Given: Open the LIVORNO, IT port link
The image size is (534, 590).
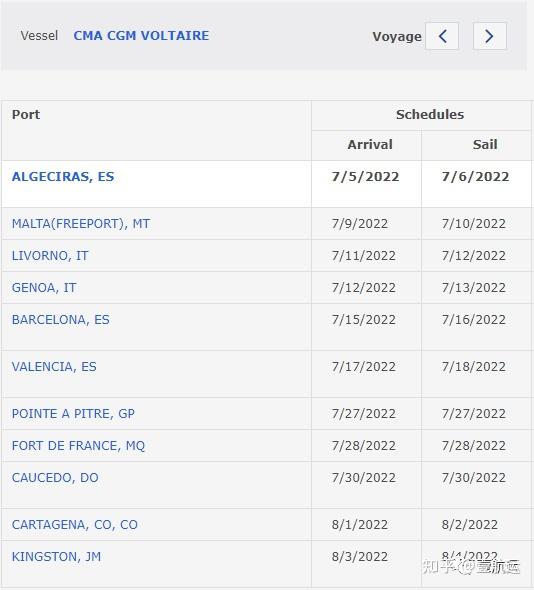Looking at the screenshot, I should 50,255.
